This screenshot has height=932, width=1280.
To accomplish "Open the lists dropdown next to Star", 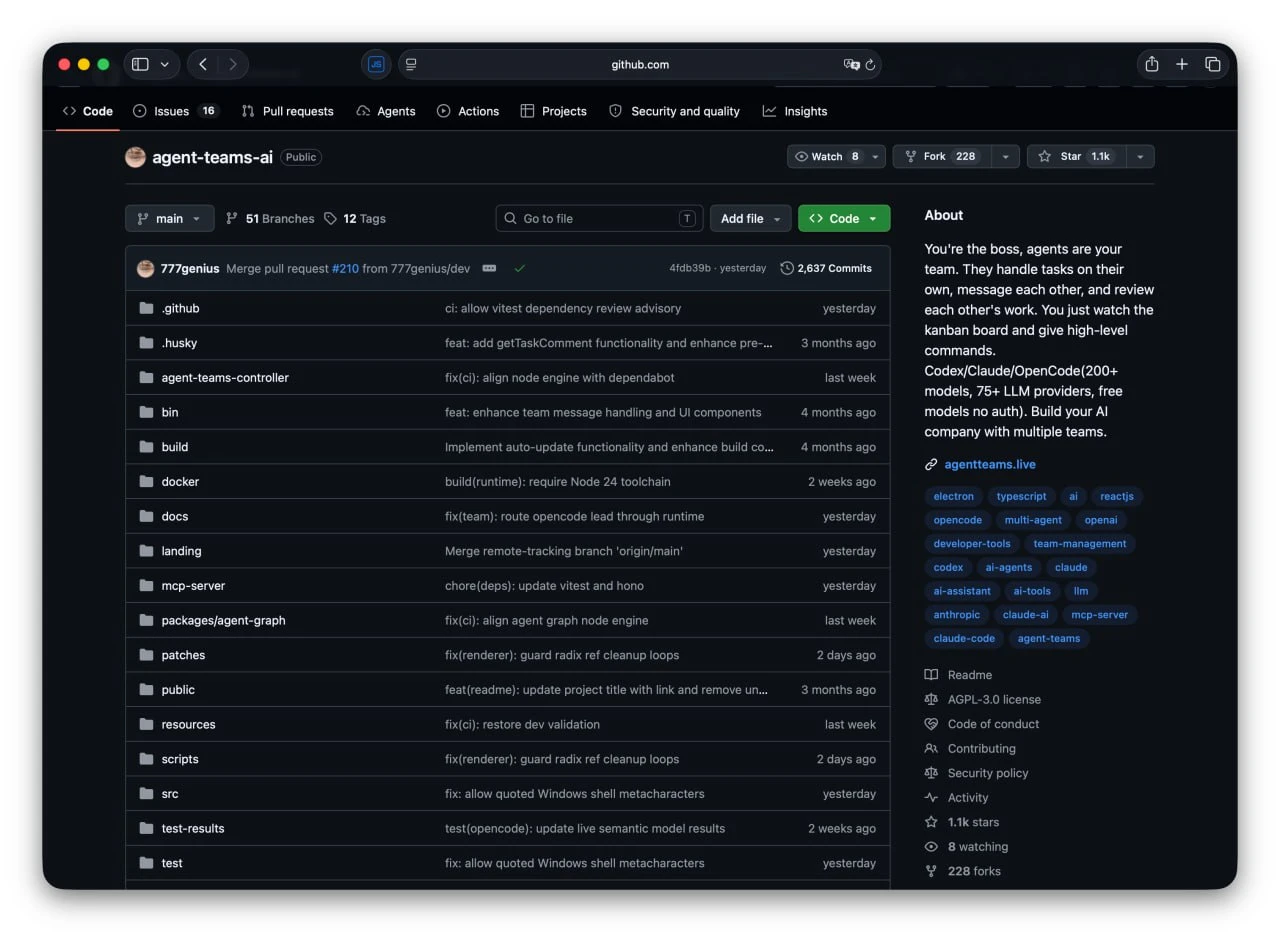I will coord(1140,157).
